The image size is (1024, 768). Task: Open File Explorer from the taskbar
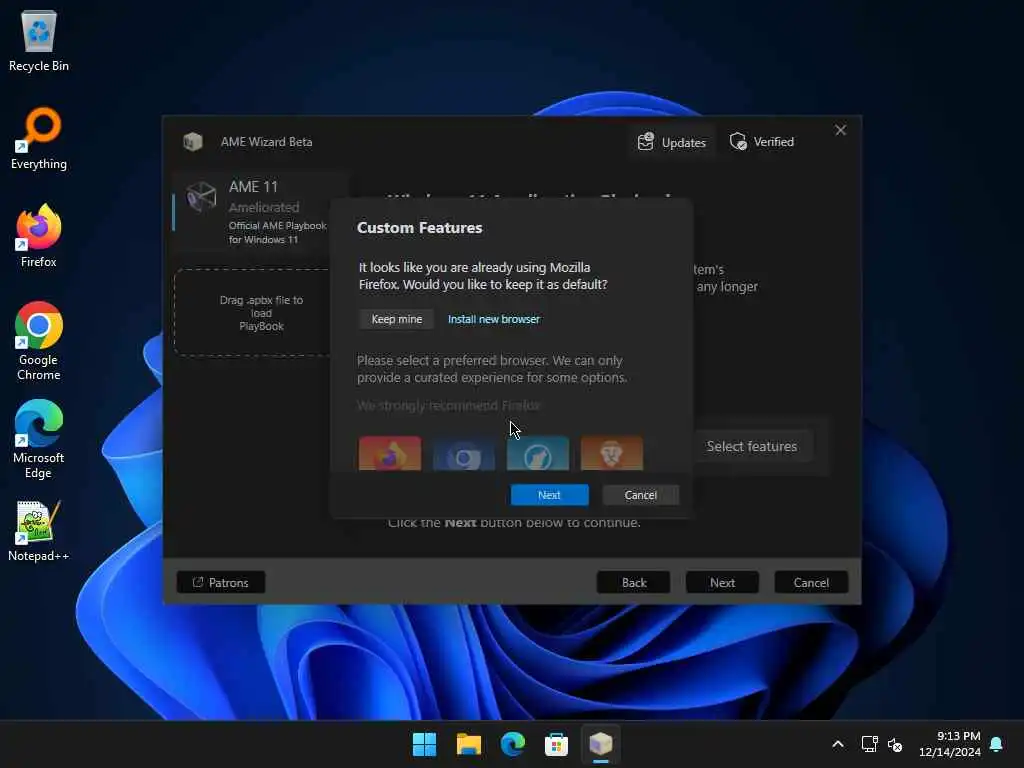[x=468, y=744]
